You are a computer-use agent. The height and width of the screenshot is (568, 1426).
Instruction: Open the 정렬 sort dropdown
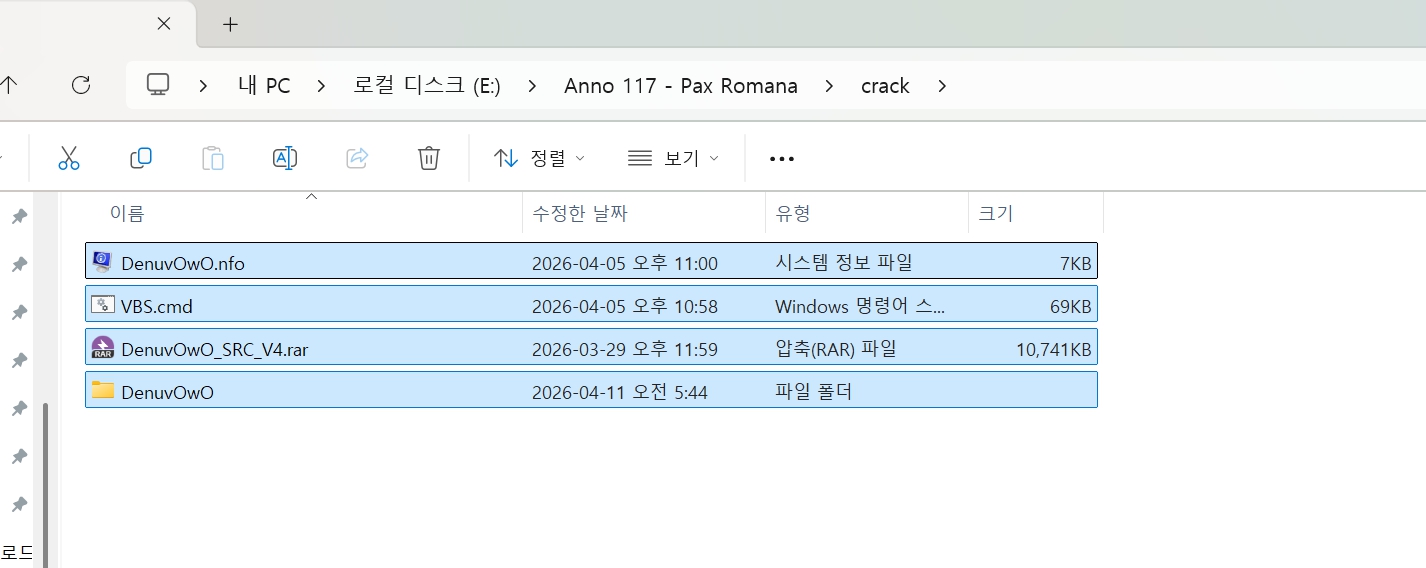pos(539,158)
